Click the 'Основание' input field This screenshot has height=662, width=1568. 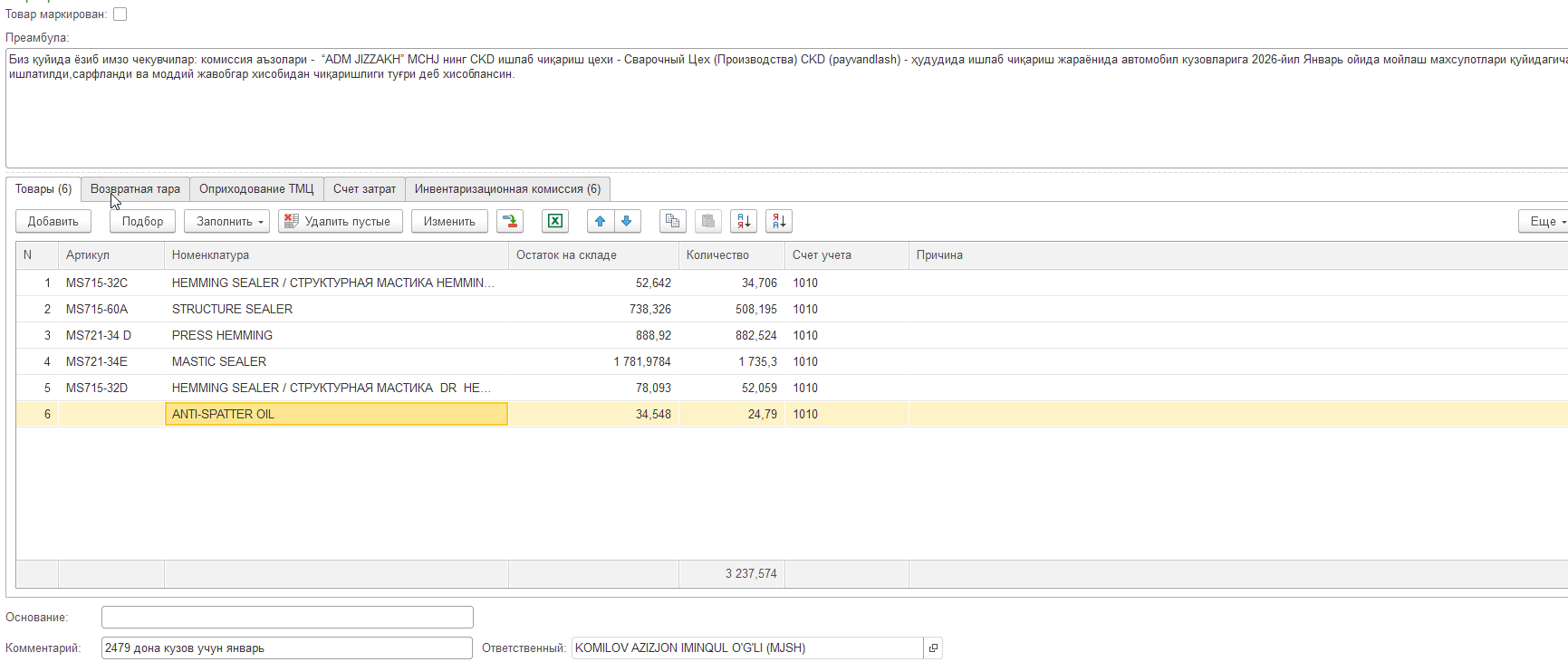coord(287,618)
